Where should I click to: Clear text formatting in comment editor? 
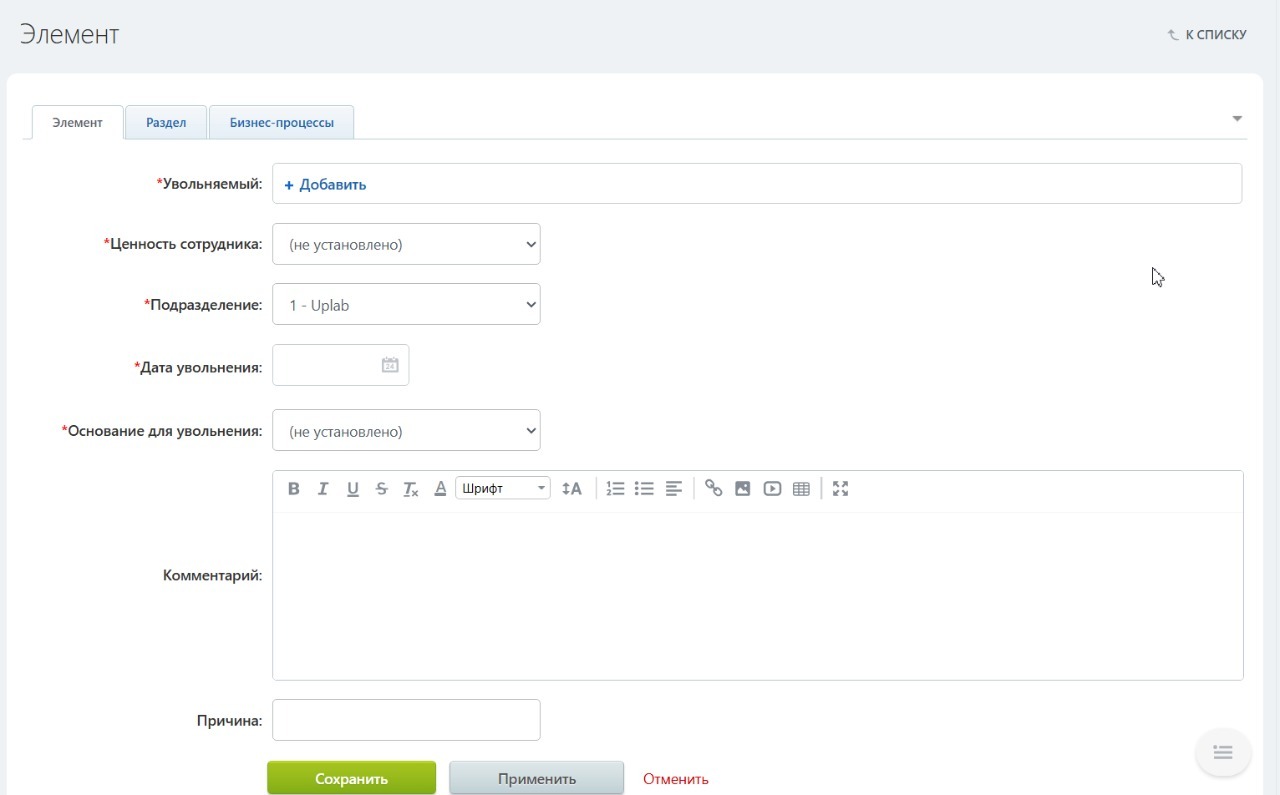[x=410, y=489]
